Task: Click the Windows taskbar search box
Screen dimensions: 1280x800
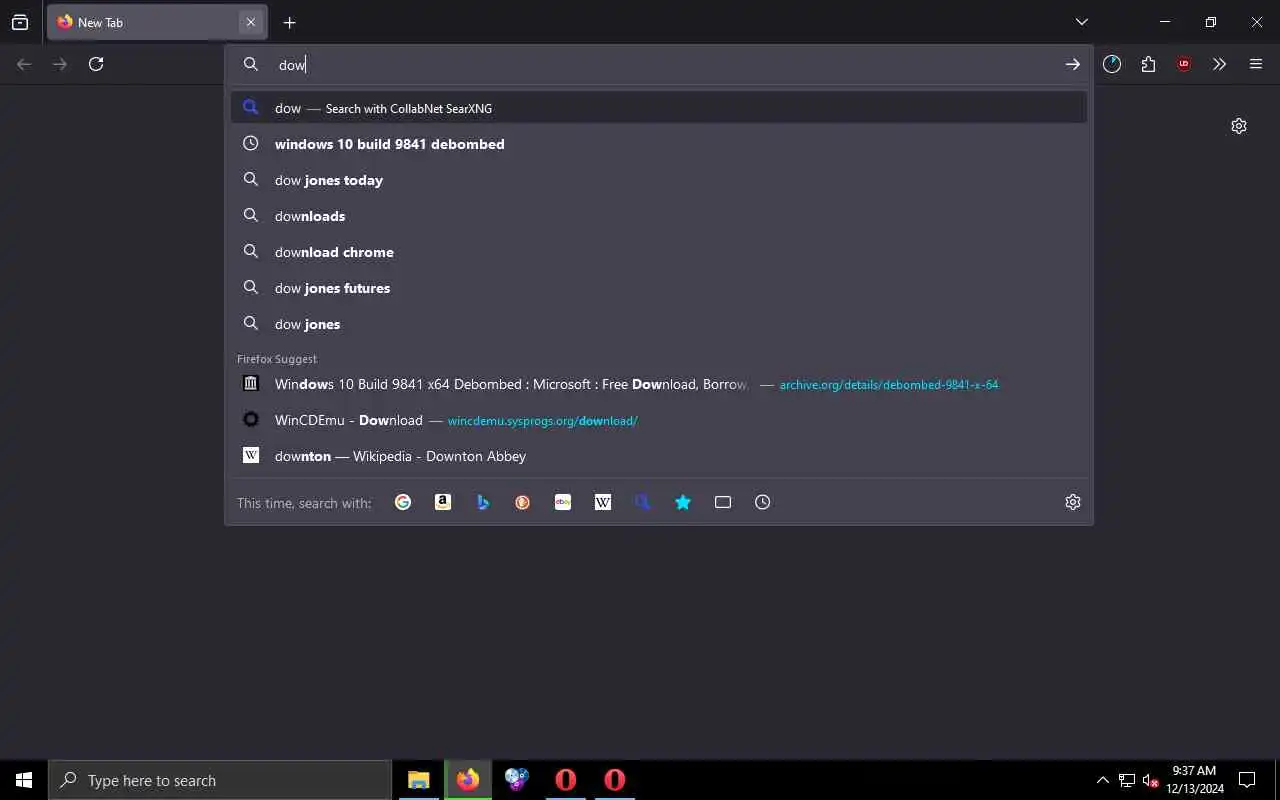Action: click(x=220, y=780)
